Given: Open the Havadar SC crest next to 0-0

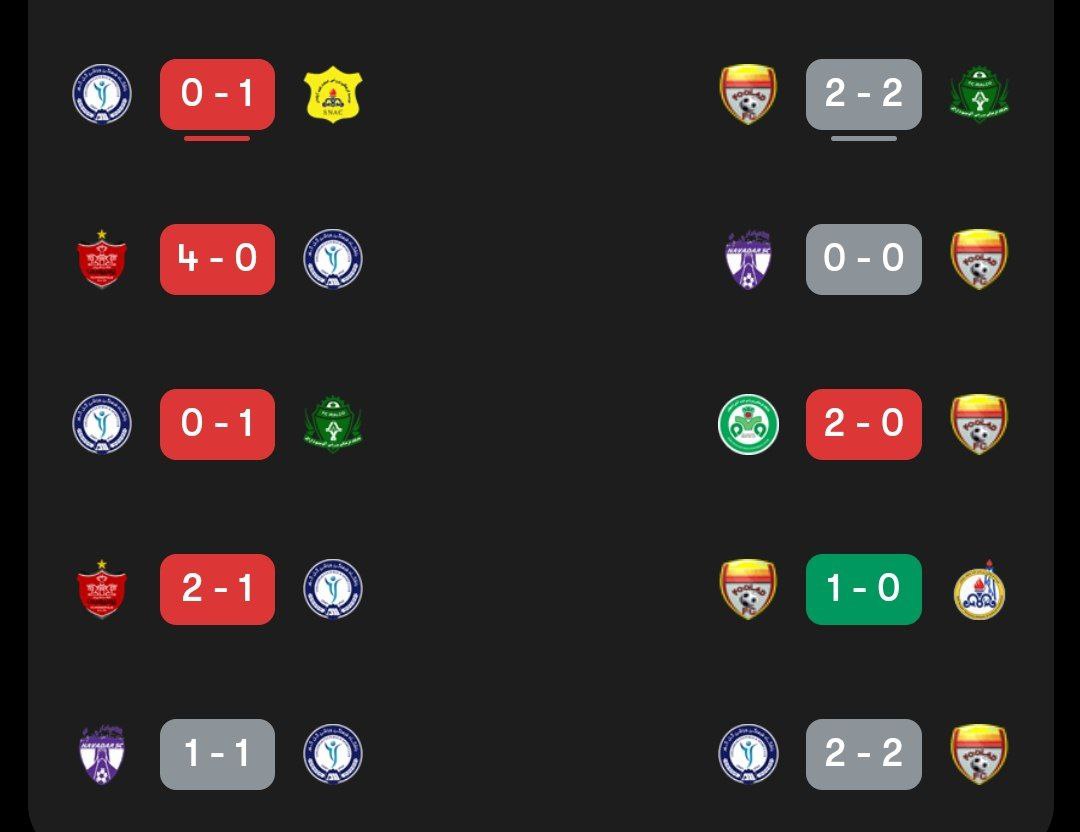Looking at the screenshot, I should [748, 259].
